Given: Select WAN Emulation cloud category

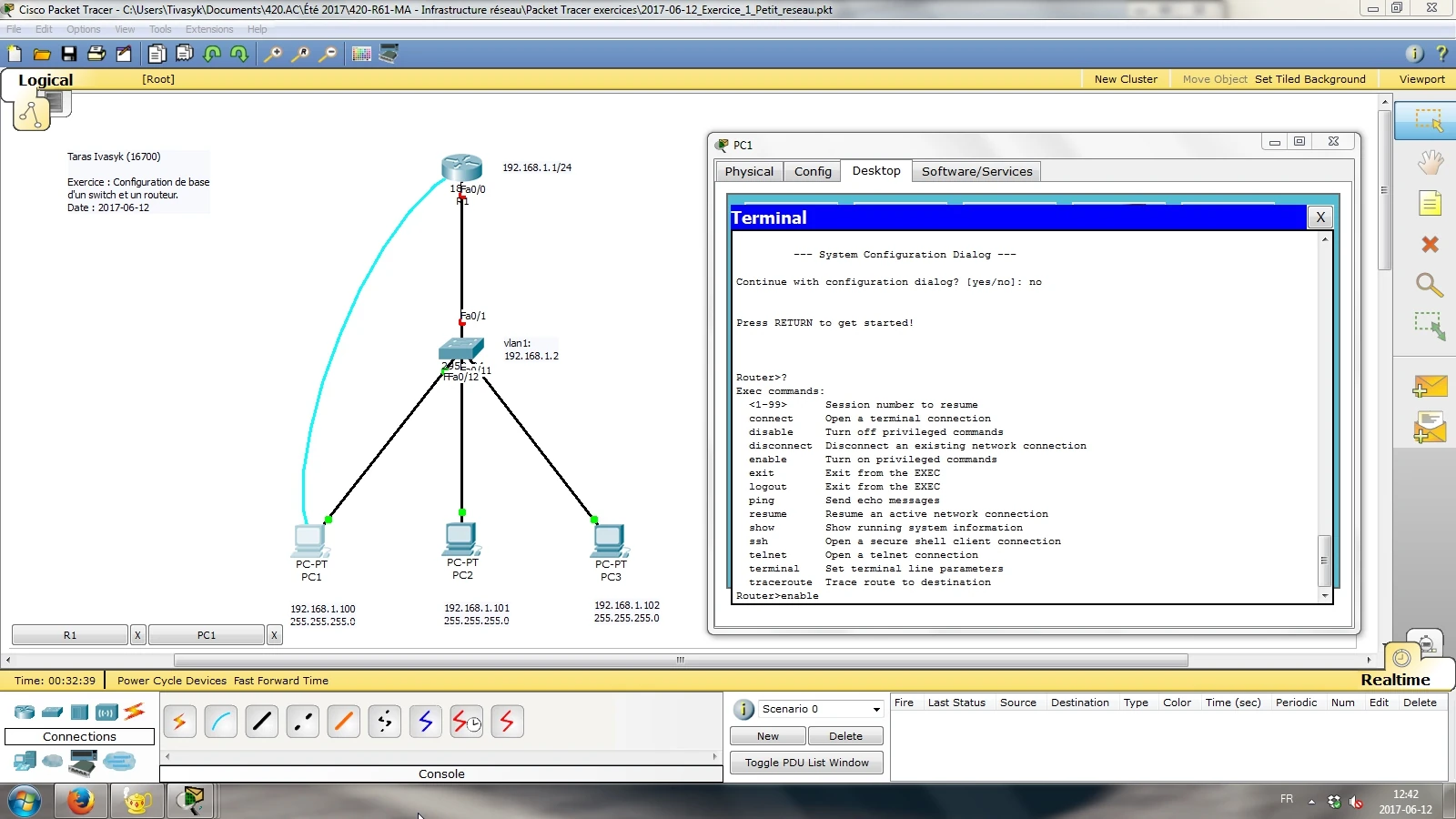Looking at the screenshot, I should 53,761.
